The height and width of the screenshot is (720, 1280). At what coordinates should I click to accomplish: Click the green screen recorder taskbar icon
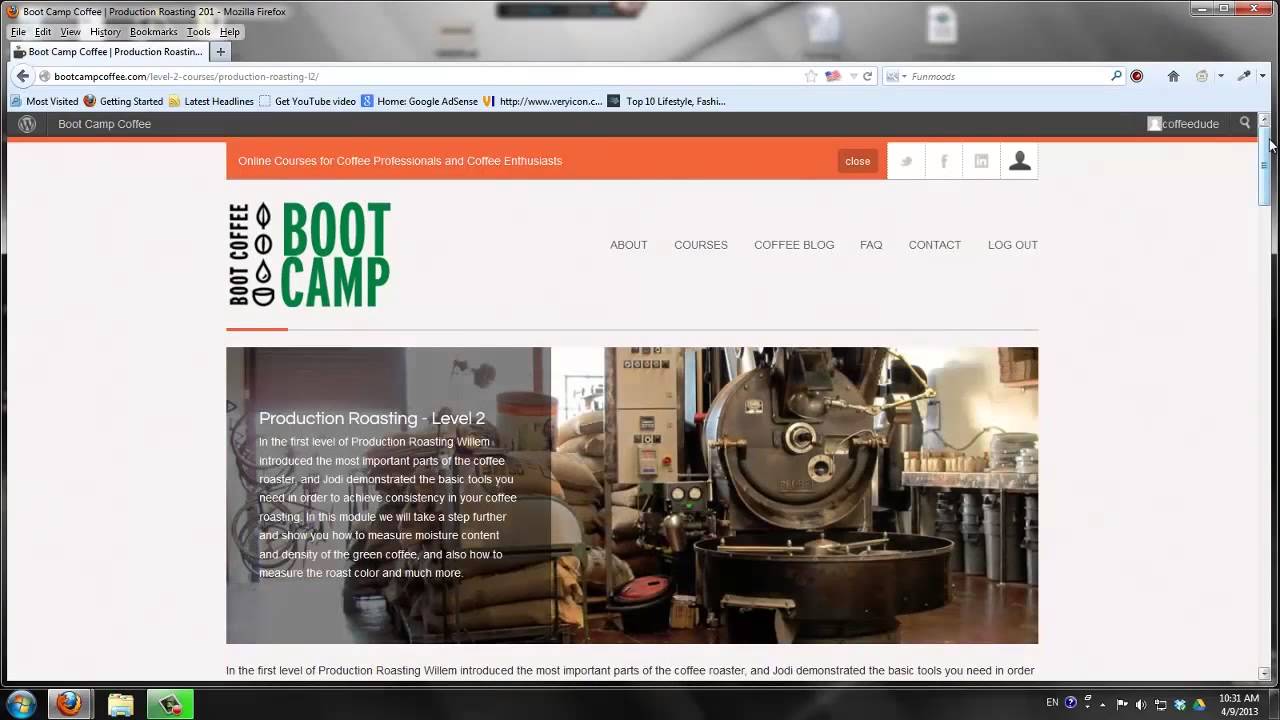[170, 704]
